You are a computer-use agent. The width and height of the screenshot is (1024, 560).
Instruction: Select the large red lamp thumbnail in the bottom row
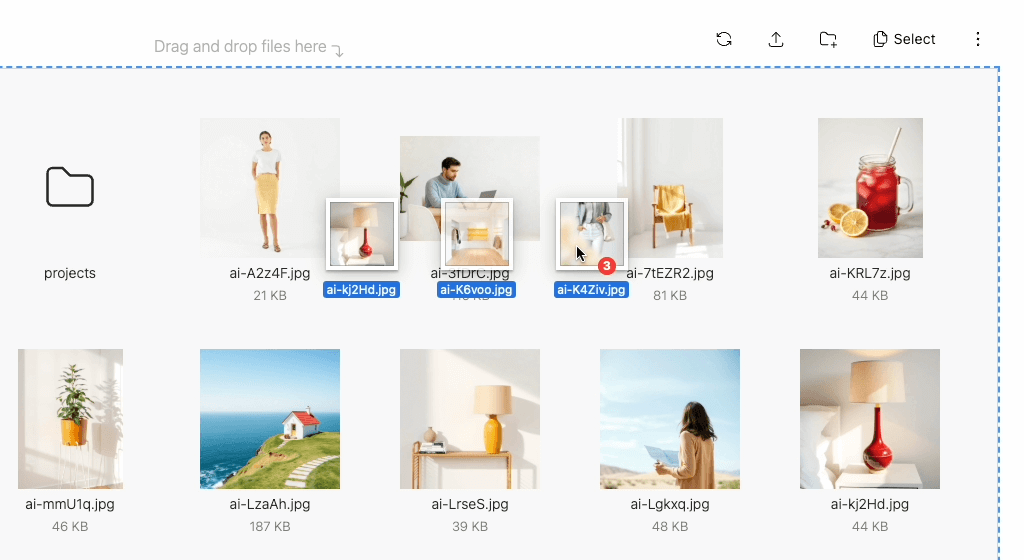click(x=870, y=419)
